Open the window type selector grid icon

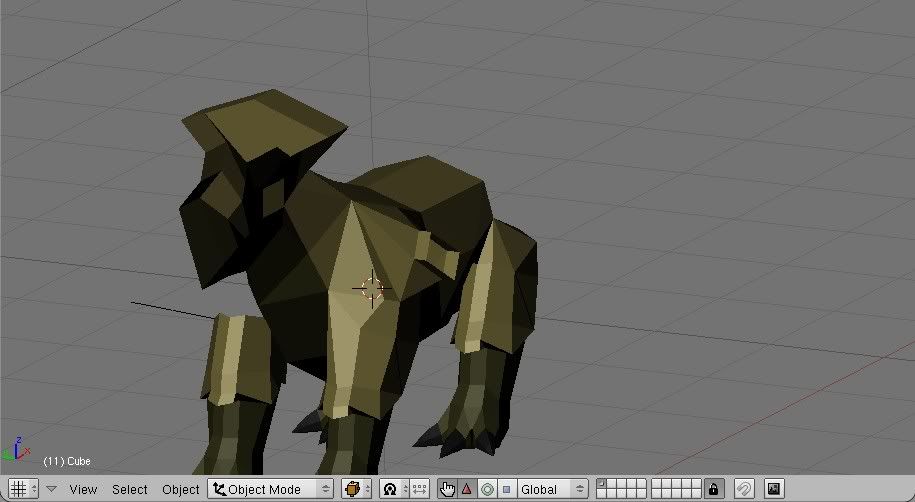click(x=19, y=489)
